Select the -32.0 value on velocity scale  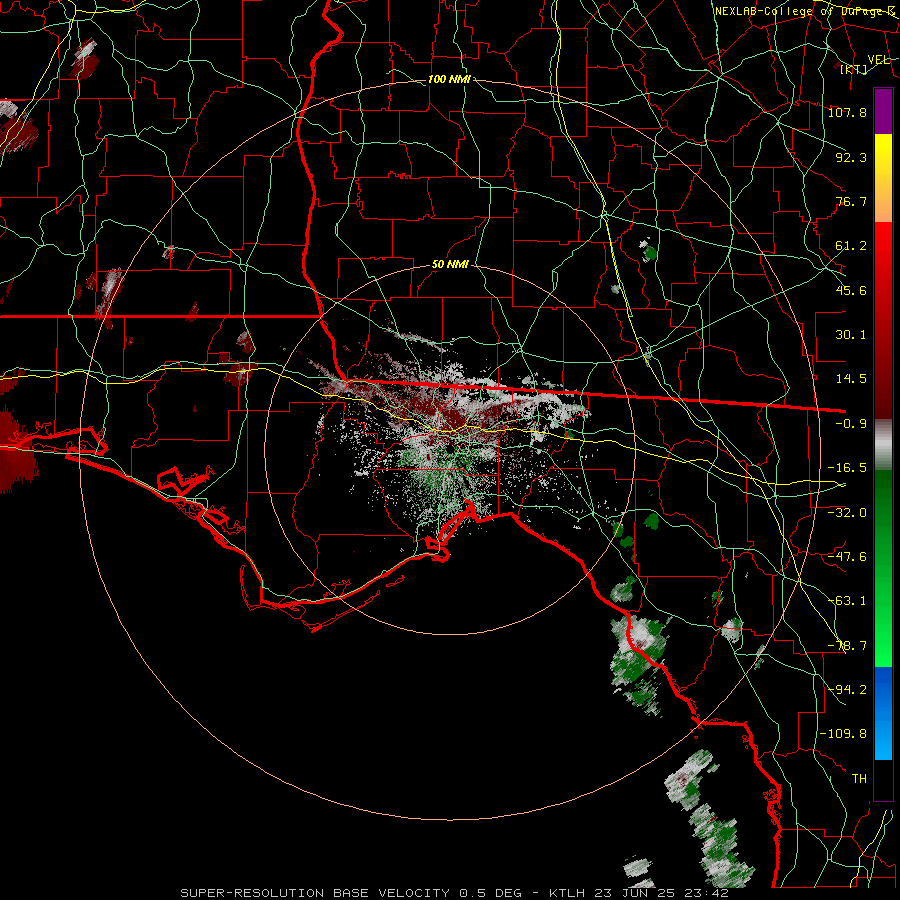tap(847, 512)
